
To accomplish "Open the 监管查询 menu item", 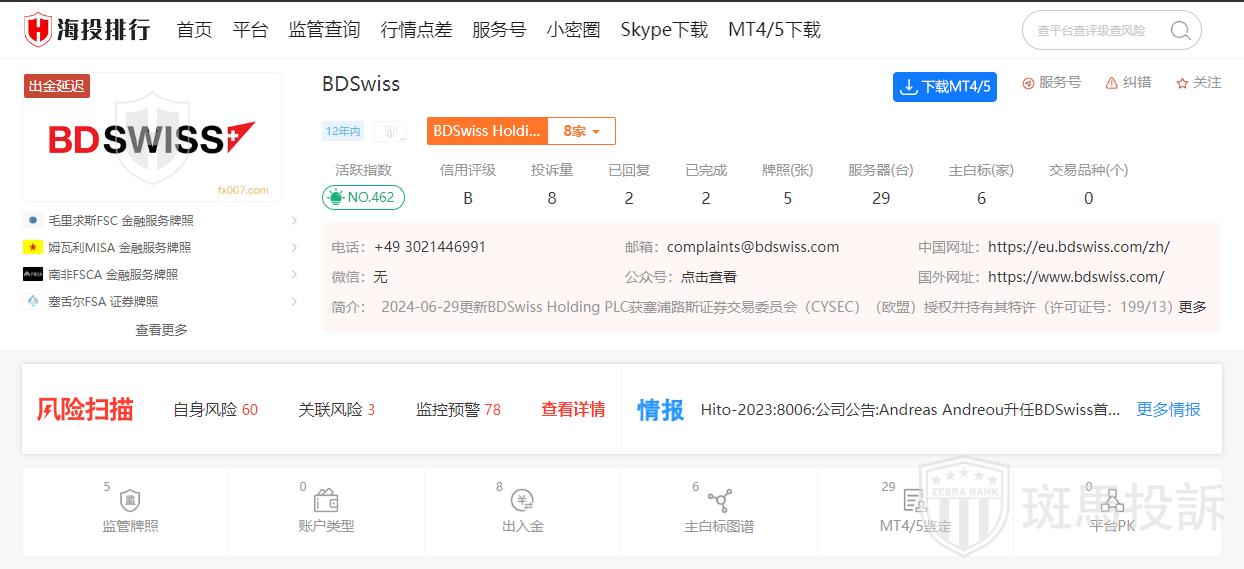I will pyautogui.click(x=324, y=30).
